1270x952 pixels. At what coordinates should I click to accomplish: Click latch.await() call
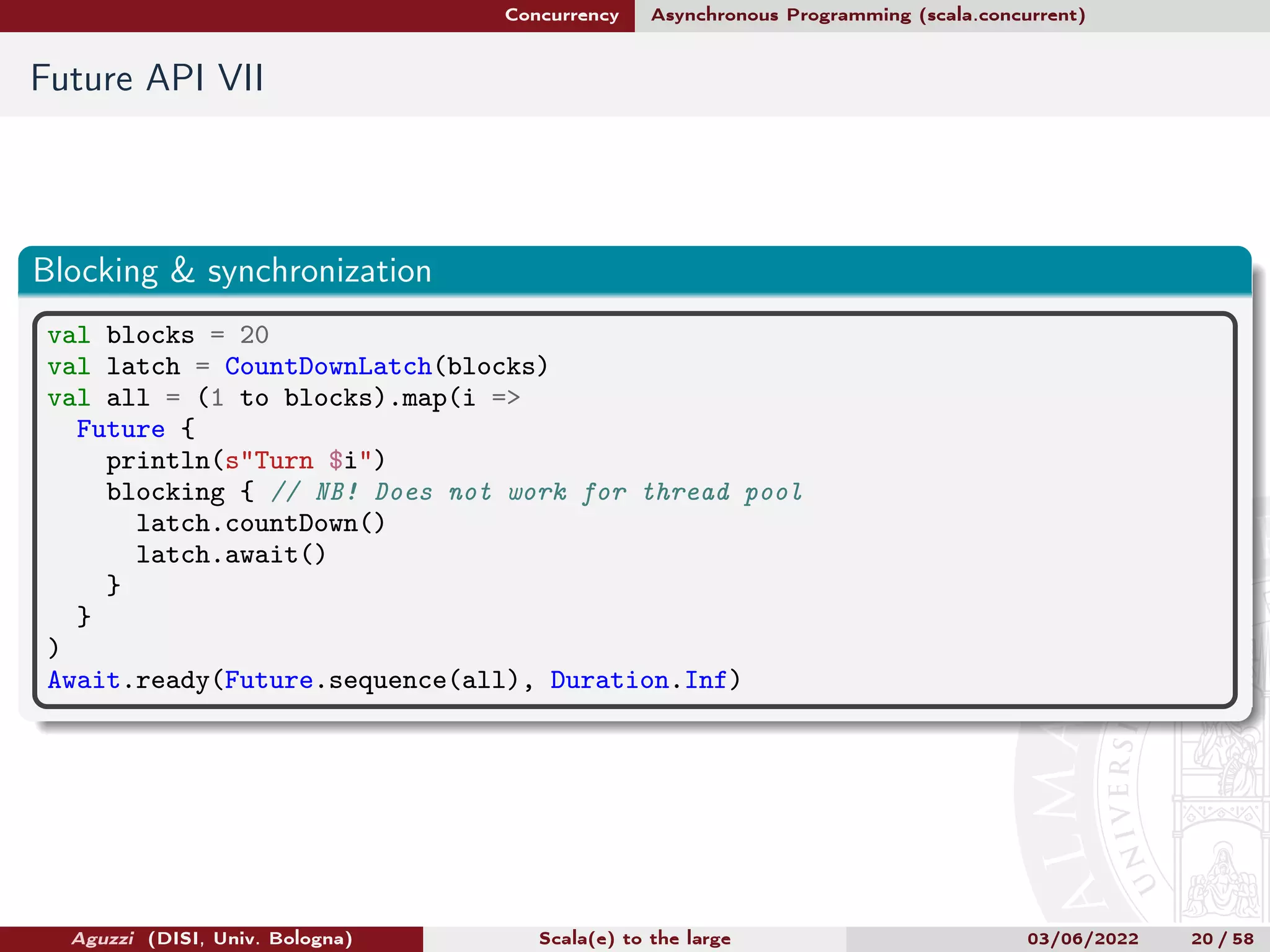(x=231, y=555)
